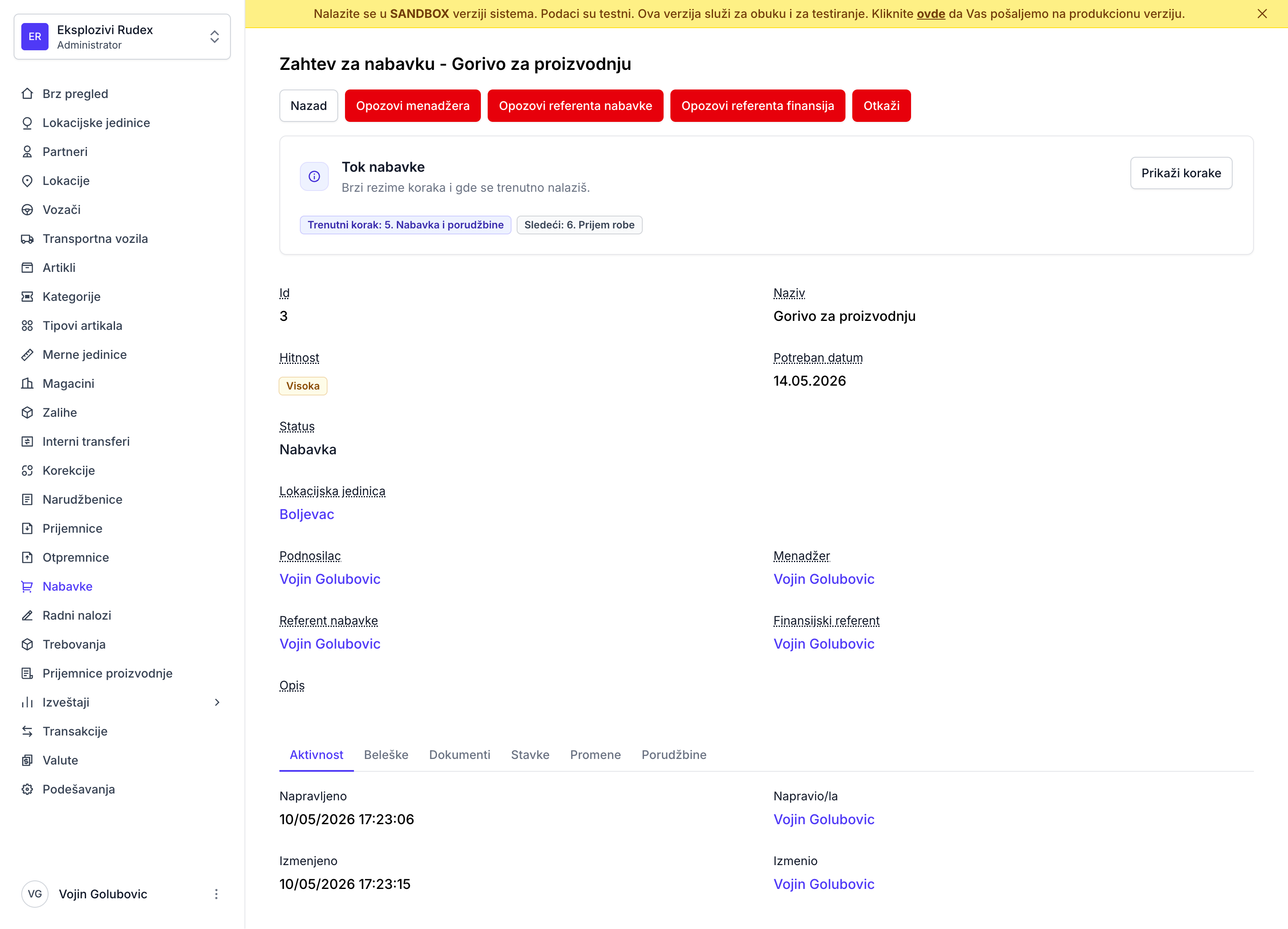
Task: Click the Tok nabavke info icon
Action: click(314, 177)
